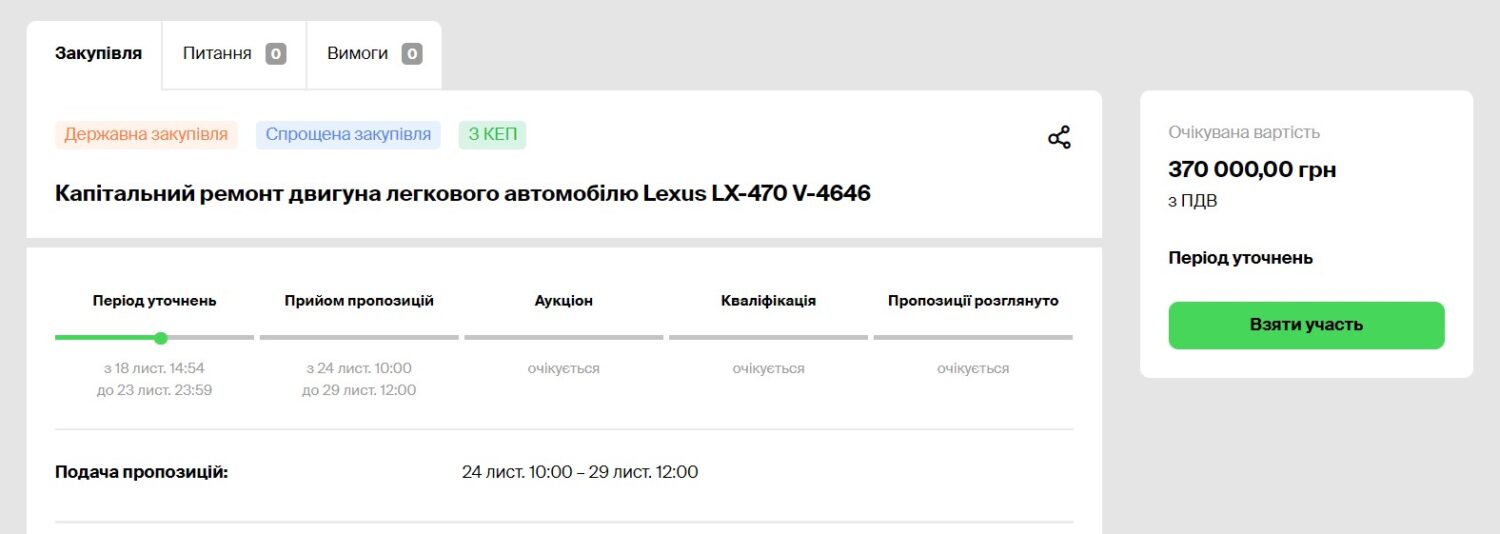Click the share icon
This screenshot has width=1500, height=534.
(x=1059, y=138)
